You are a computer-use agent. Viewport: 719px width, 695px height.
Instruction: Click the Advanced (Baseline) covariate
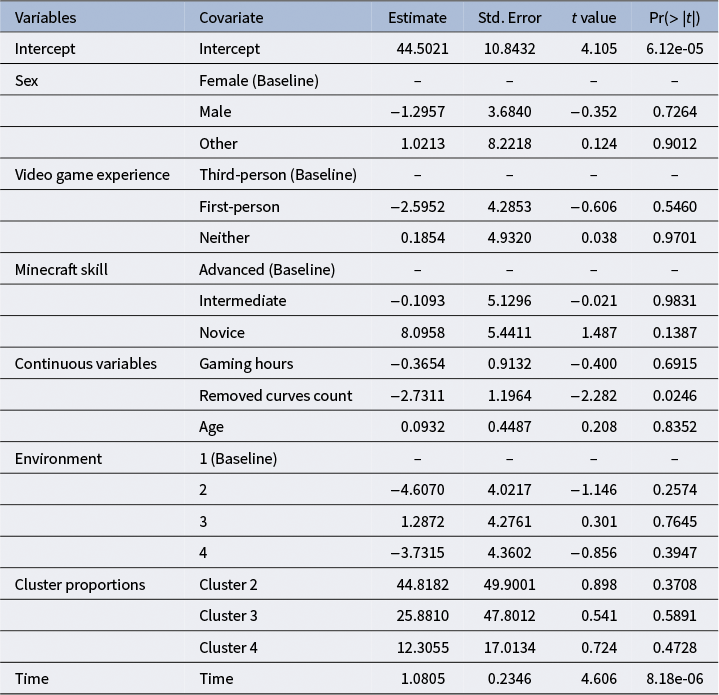267,270
